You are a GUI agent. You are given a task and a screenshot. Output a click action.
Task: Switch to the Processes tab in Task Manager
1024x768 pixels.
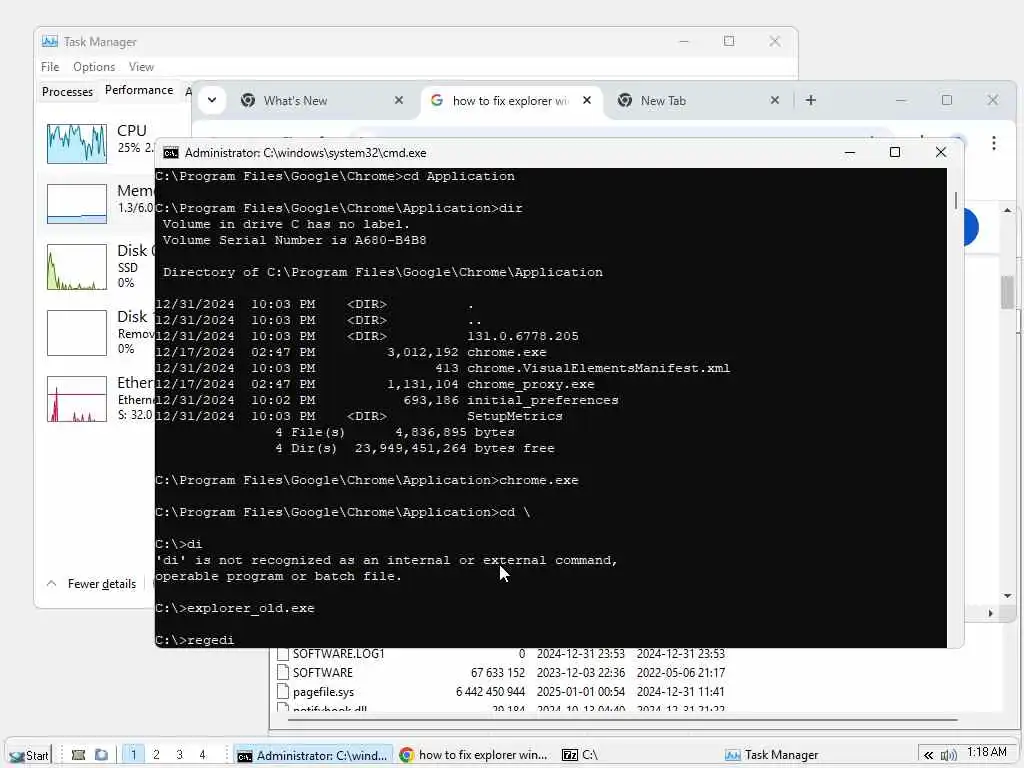[67, 91]
